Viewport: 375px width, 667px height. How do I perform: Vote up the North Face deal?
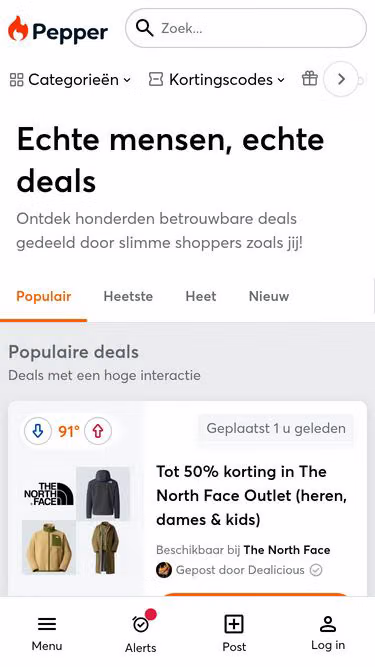98,431
